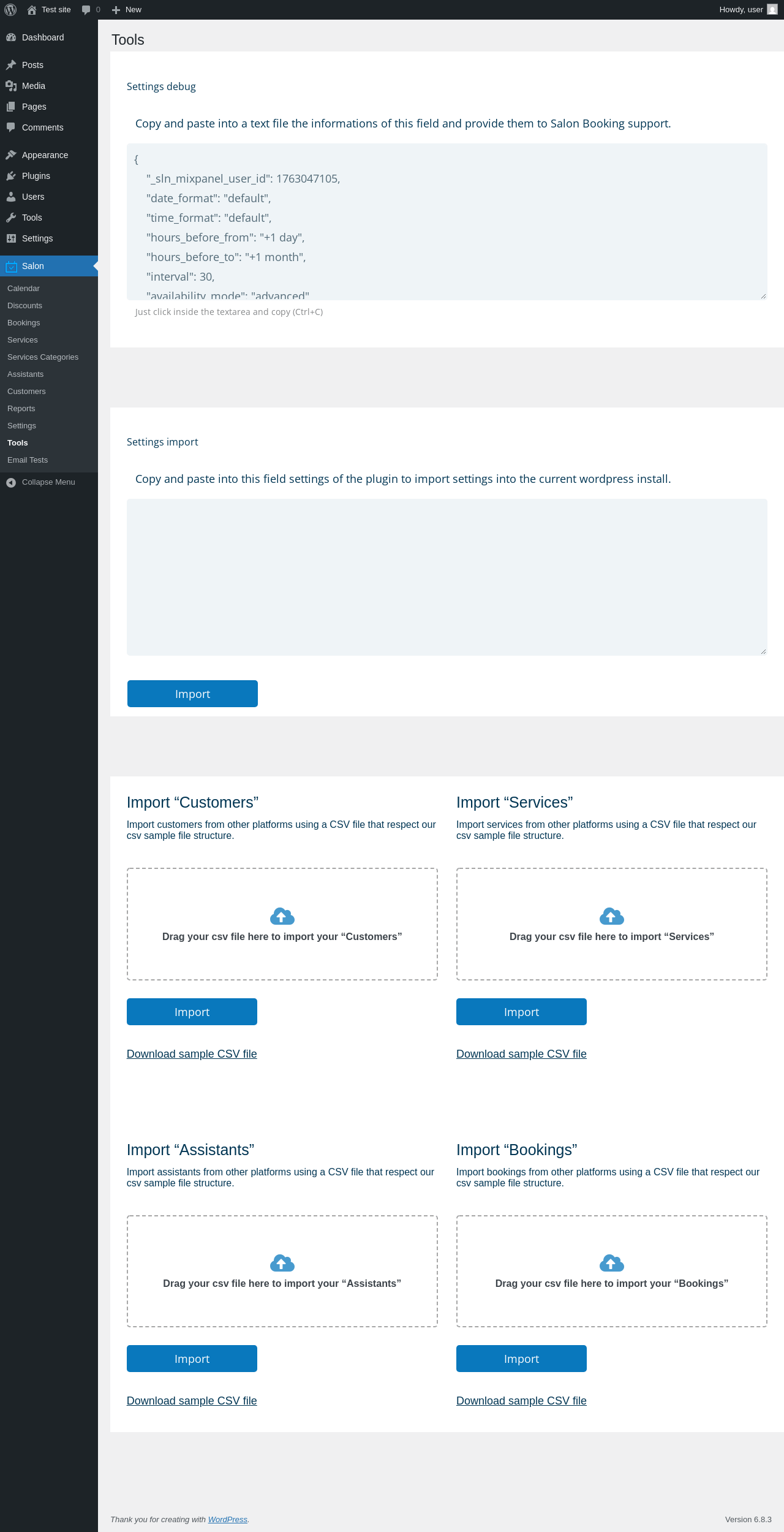Viewport: 784px width, 1532px height.
Task: Download sample CSV file for Customers
Action: pyautogui.click(x=192, y=1054)
